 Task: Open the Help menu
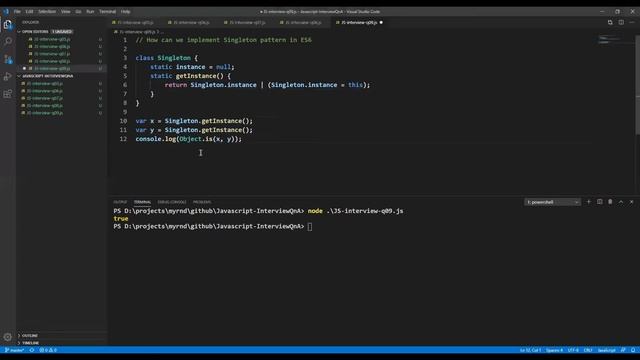[126, 11]
